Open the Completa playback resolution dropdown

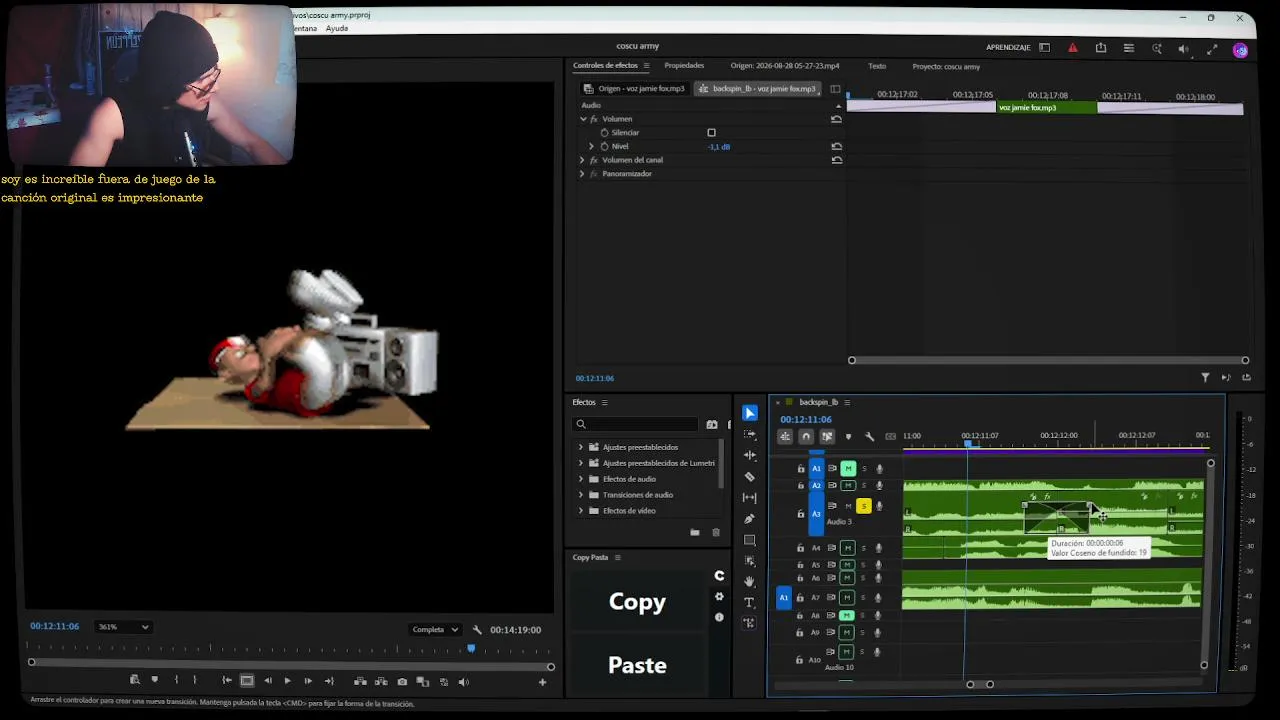pos(436,630)
